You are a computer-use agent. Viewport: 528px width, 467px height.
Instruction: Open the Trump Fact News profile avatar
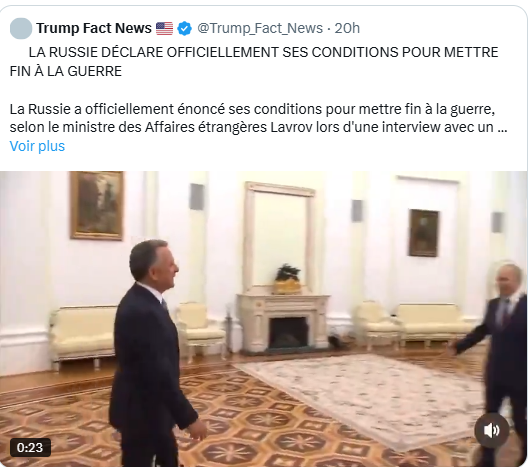point(21,28)
